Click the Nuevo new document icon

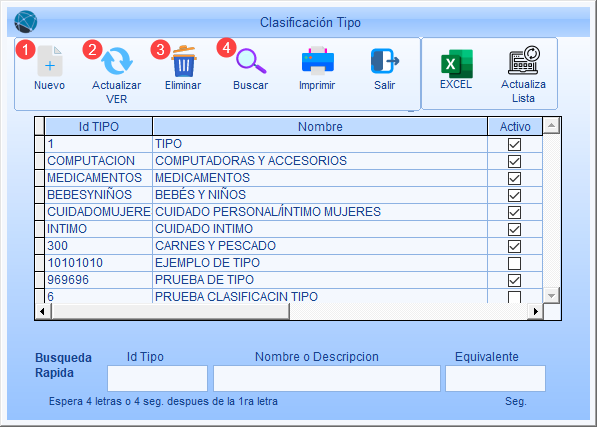click(x=50, y=61)
